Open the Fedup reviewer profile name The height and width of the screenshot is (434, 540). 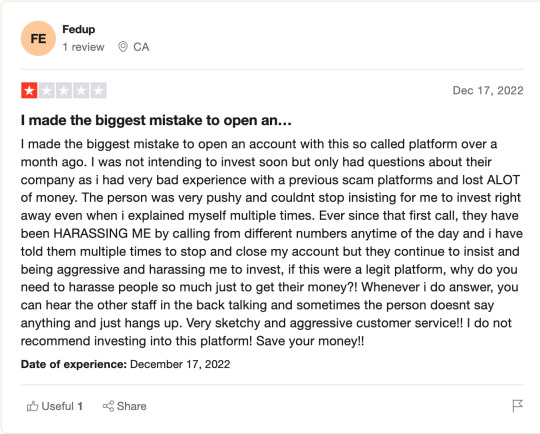click(x=79, y=29)
